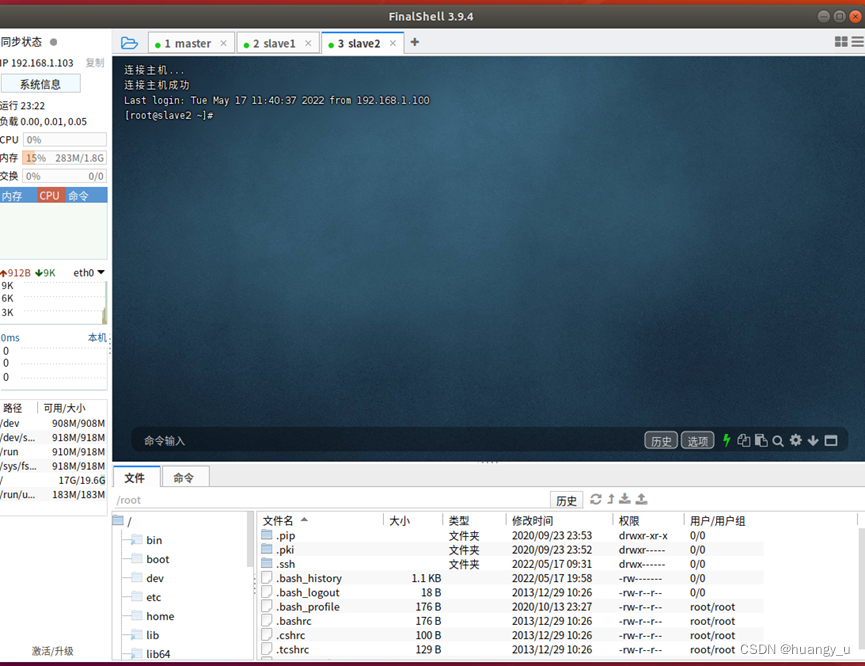Image resolution: width=865 pixels, height=666 pixels.
Task: Click the 激活/升级 link
Action: click(52, 651)
